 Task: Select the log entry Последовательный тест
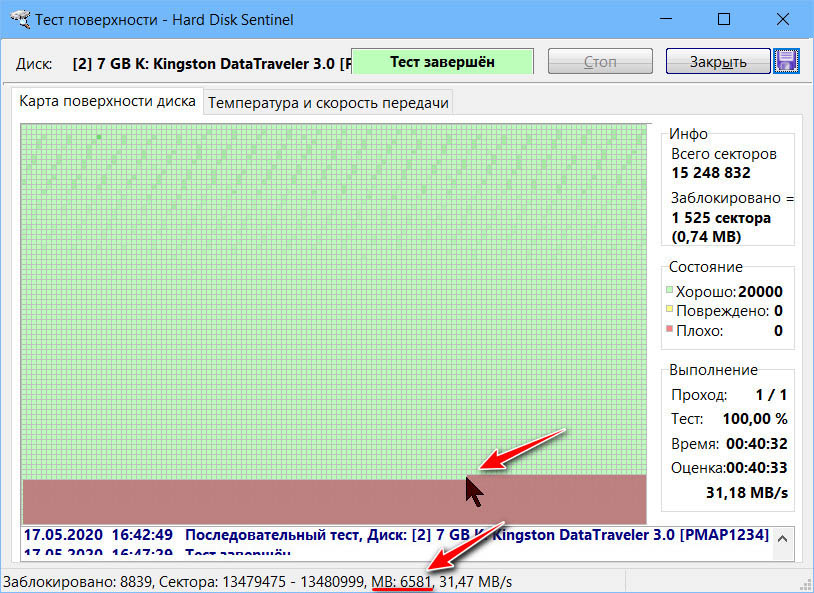(x=396, y=534)
